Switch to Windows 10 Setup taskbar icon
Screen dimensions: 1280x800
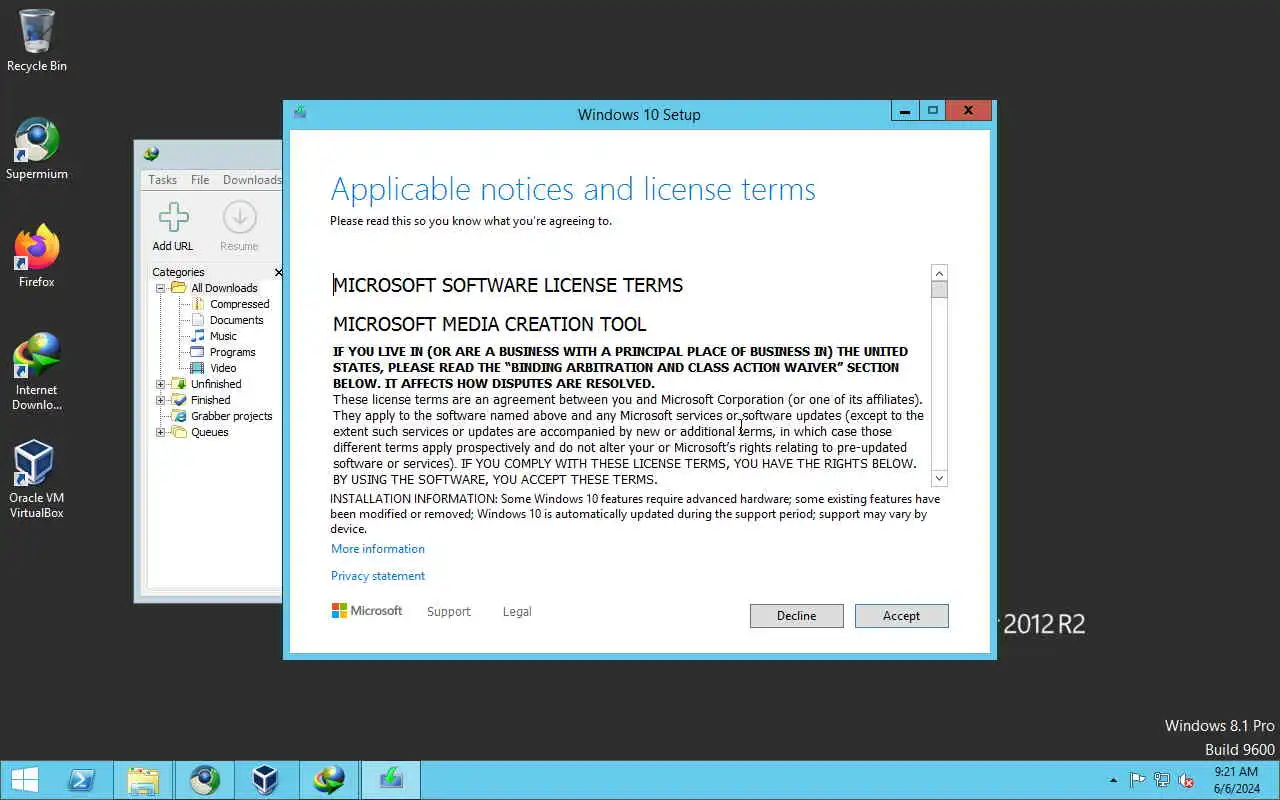tap(391, 780)
